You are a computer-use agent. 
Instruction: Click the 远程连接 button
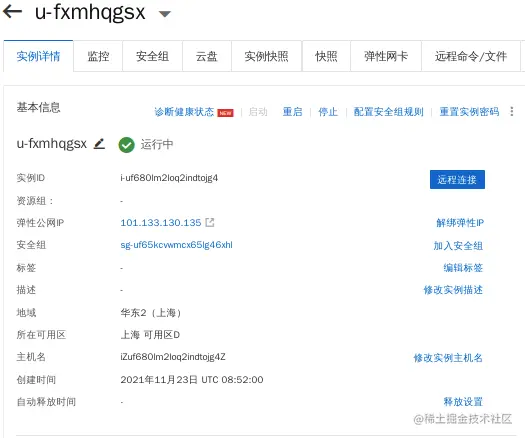coord(457,179)
